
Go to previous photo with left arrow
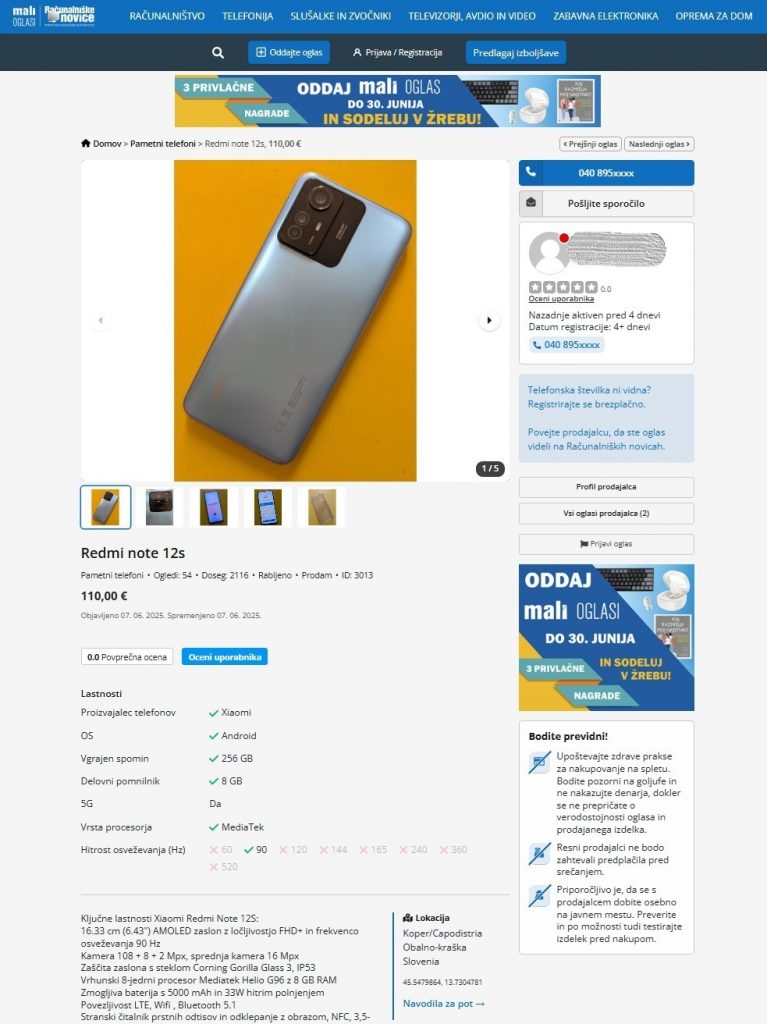pos(101,321)
